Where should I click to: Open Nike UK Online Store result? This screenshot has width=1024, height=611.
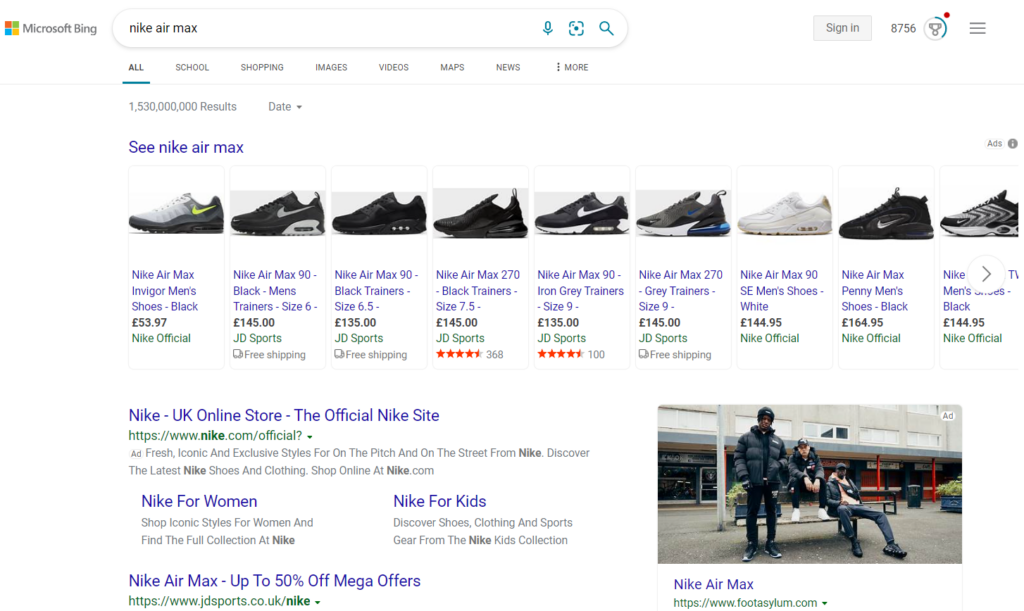pyautogui.click(x=283, y=415)
